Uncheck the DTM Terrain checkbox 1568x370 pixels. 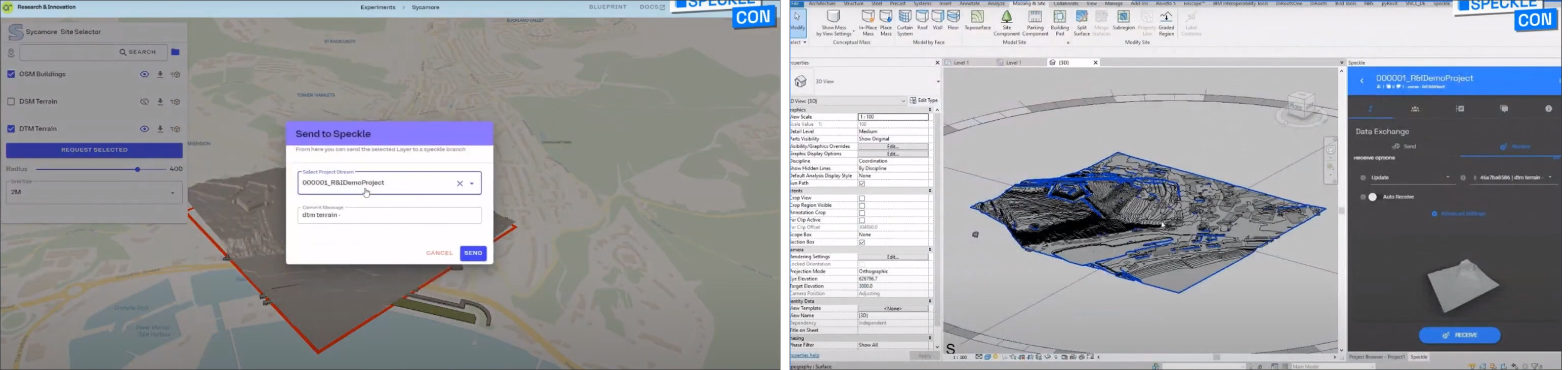[11, 129]
